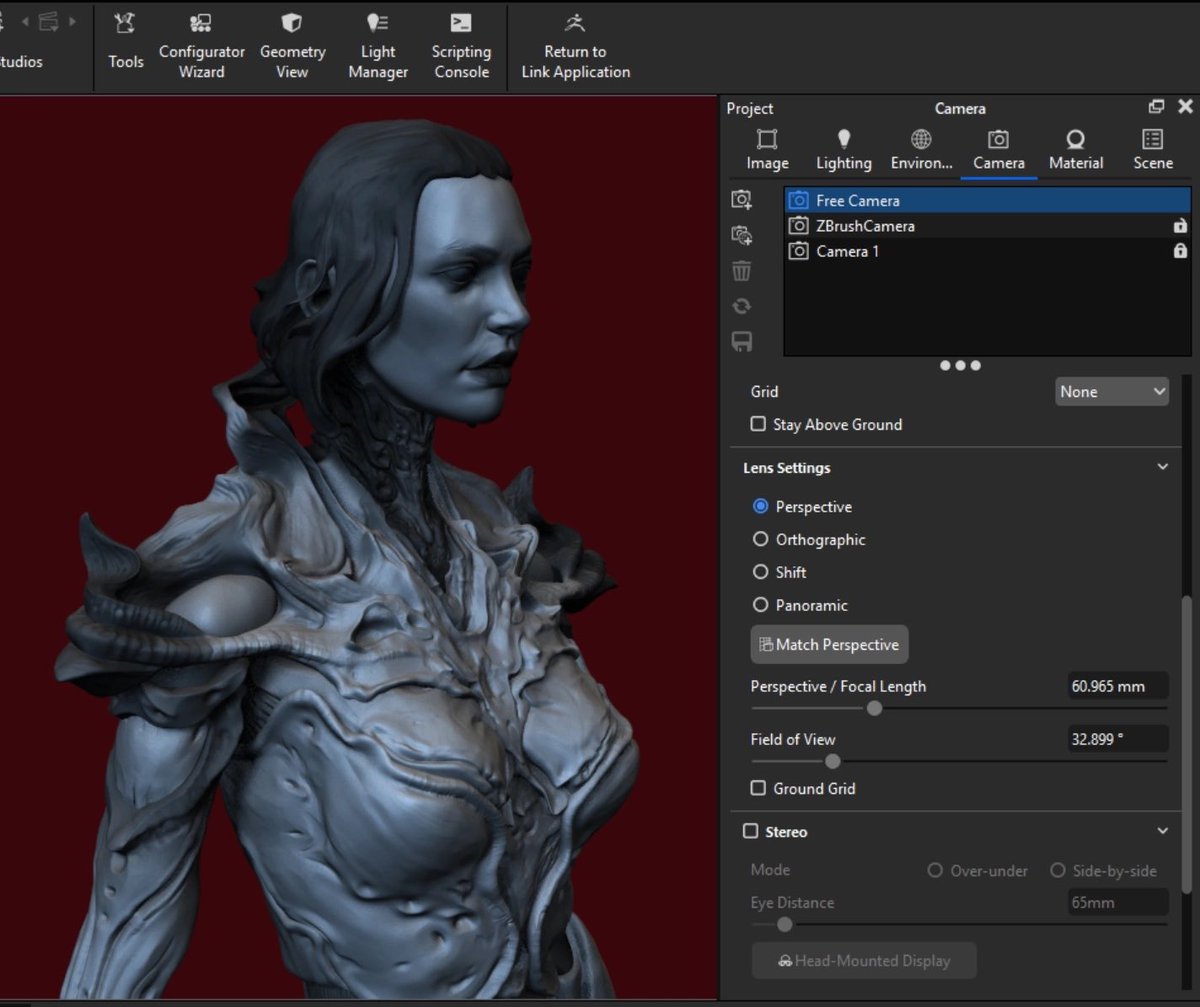The width and height of the screenshot is (1200, 1007).
Task: Click the Field of View slider handle
Action: [832, 761]
